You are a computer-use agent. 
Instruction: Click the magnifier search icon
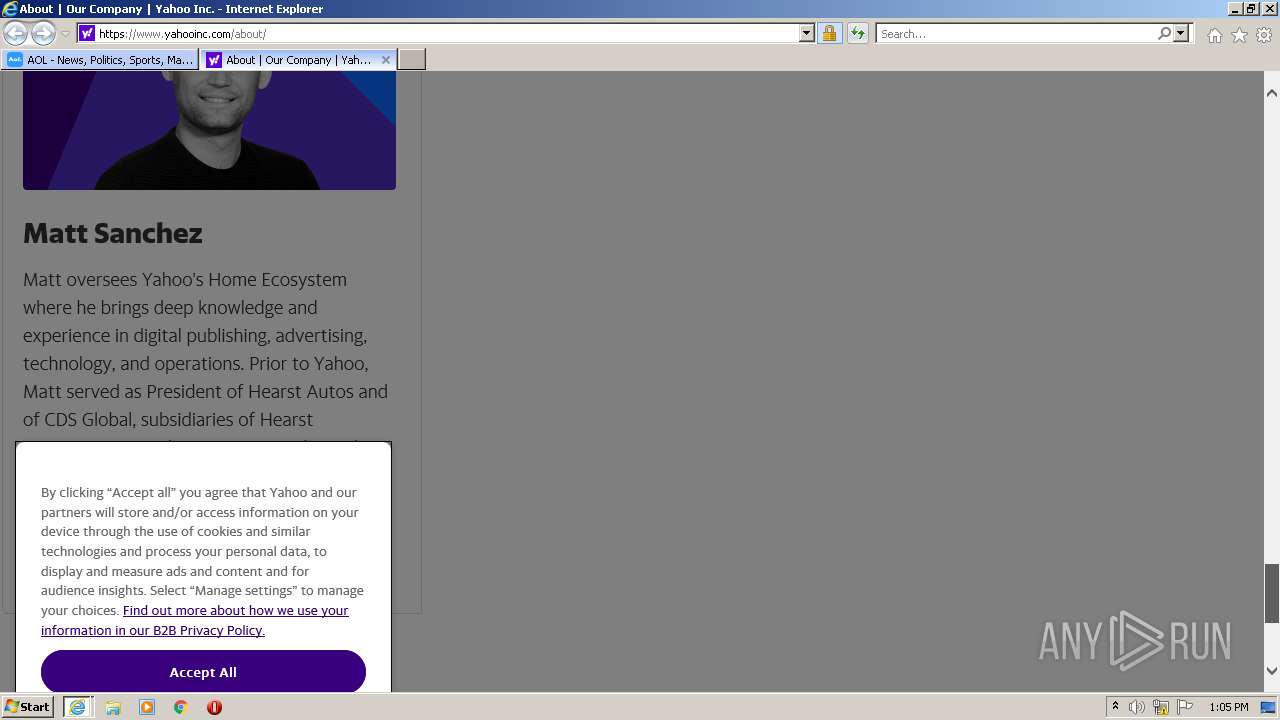click(x=1164, y=33)
